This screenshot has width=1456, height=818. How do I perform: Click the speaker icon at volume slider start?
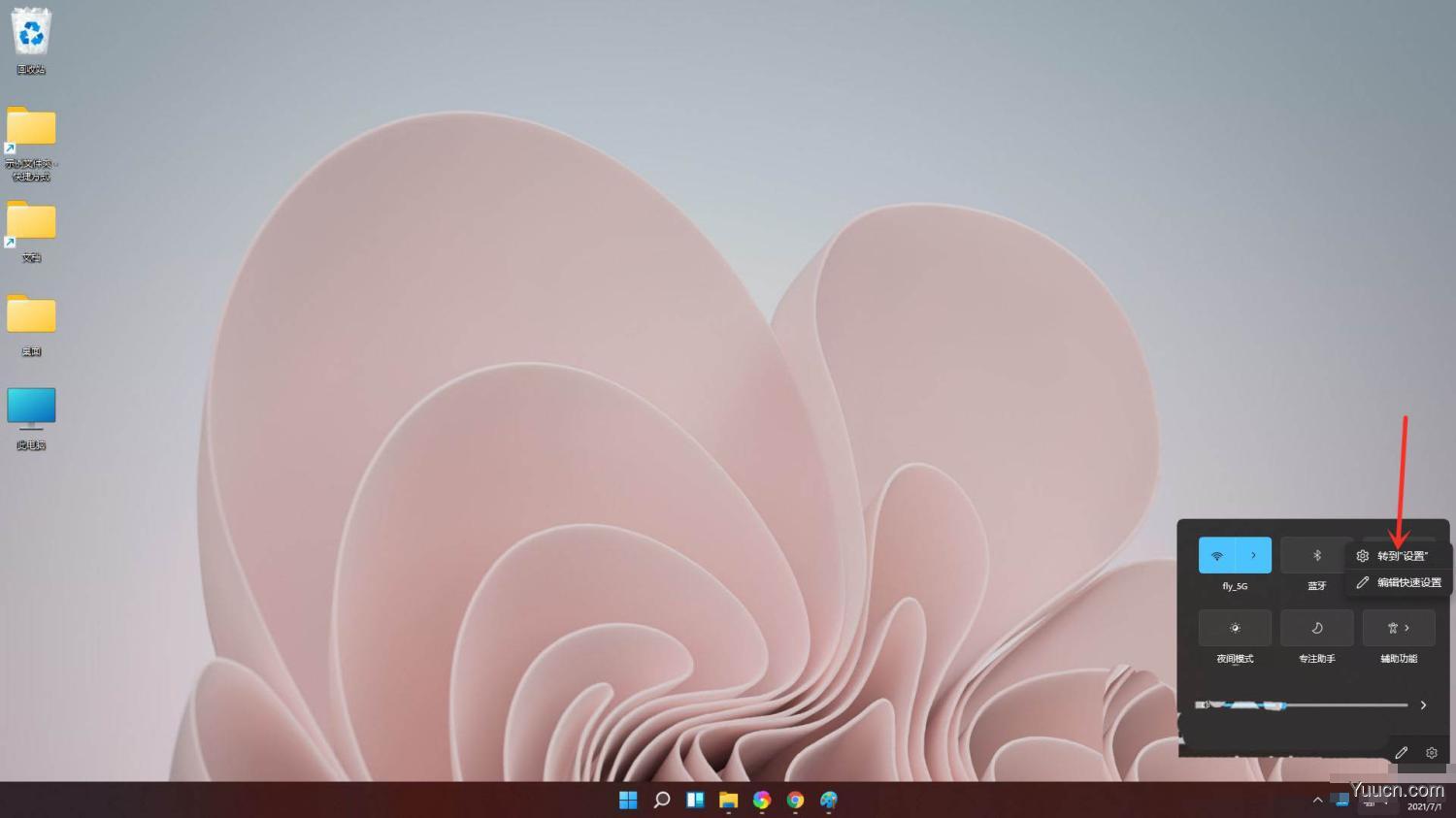click(x=1202, y=704)
